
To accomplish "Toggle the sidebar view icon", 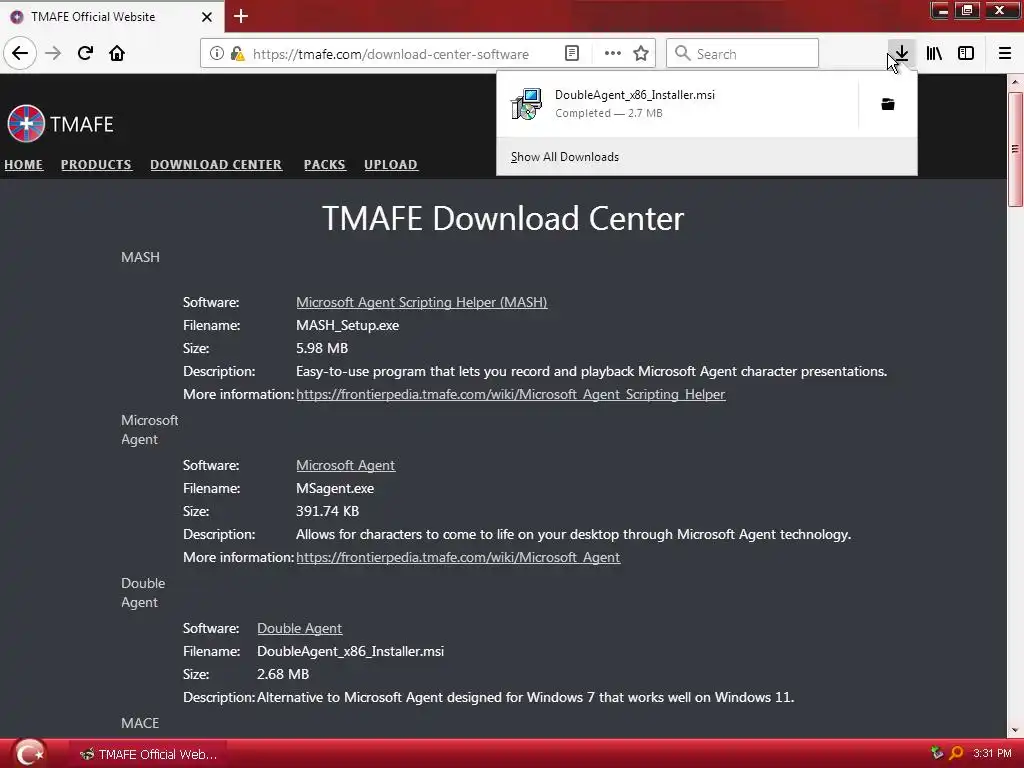I will pos(966,54).
